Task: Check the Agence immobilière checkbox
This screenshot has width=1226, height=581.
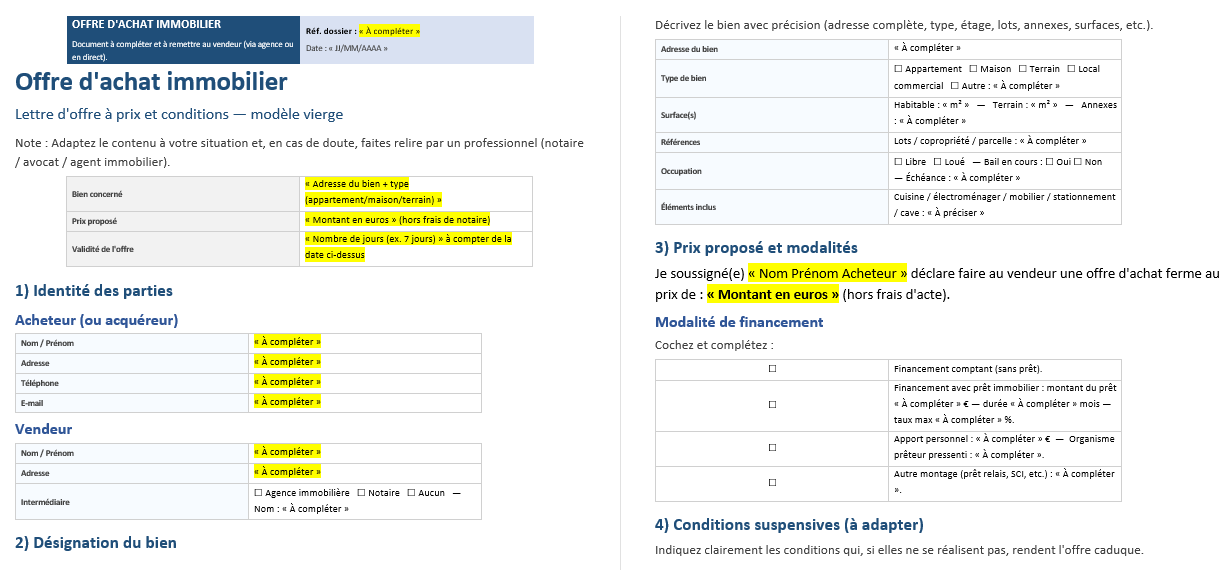Action: point(259,493)
